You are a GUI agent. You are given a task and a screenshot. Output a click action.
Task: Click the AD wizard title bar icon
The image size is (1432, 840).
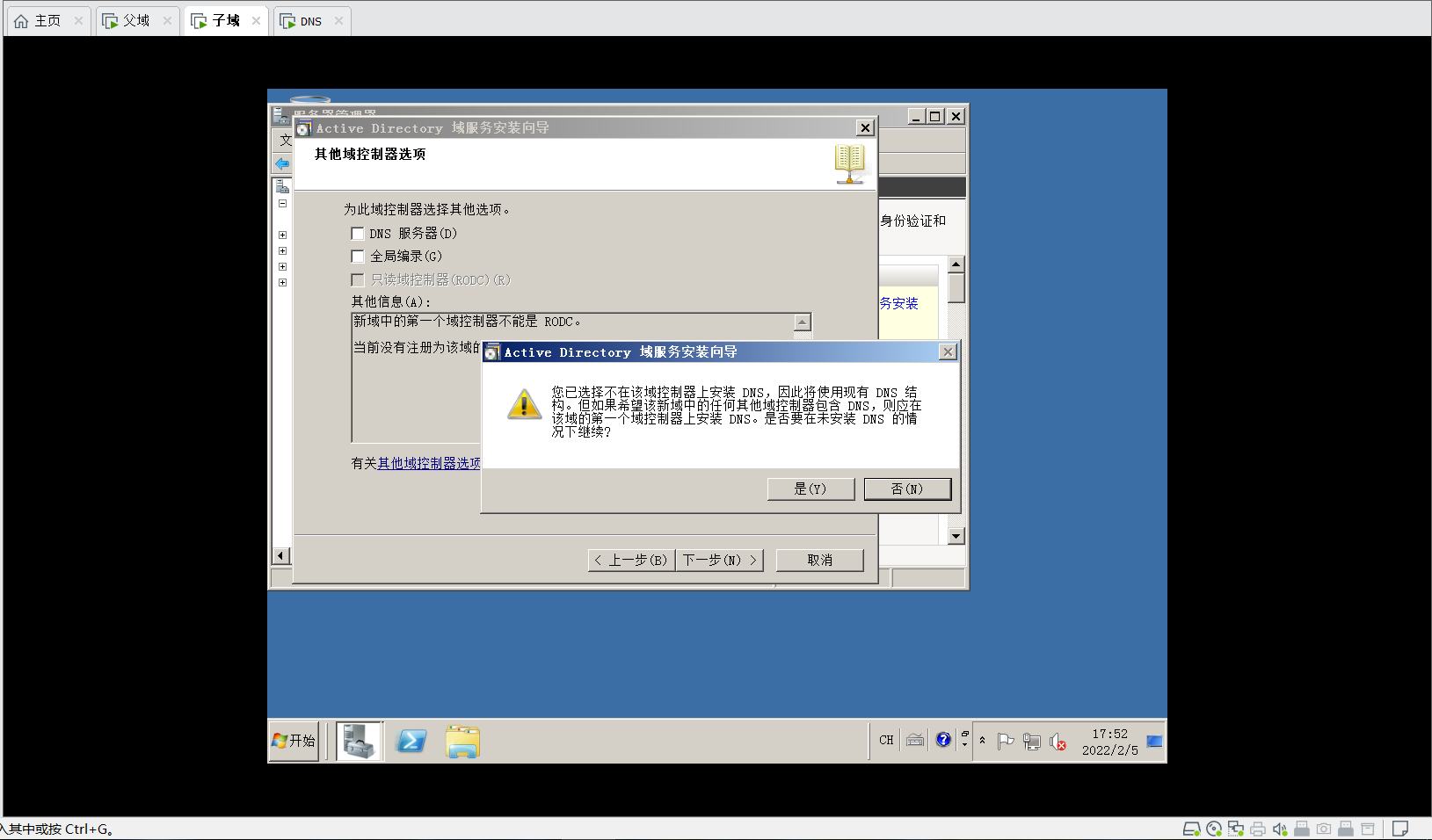303,128
